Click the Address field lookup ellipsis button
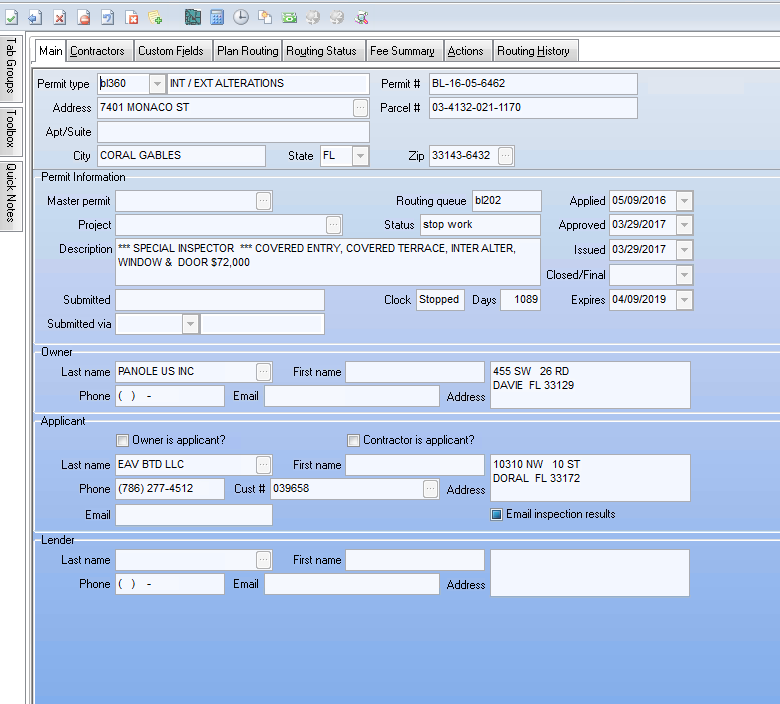 (360, 108)
